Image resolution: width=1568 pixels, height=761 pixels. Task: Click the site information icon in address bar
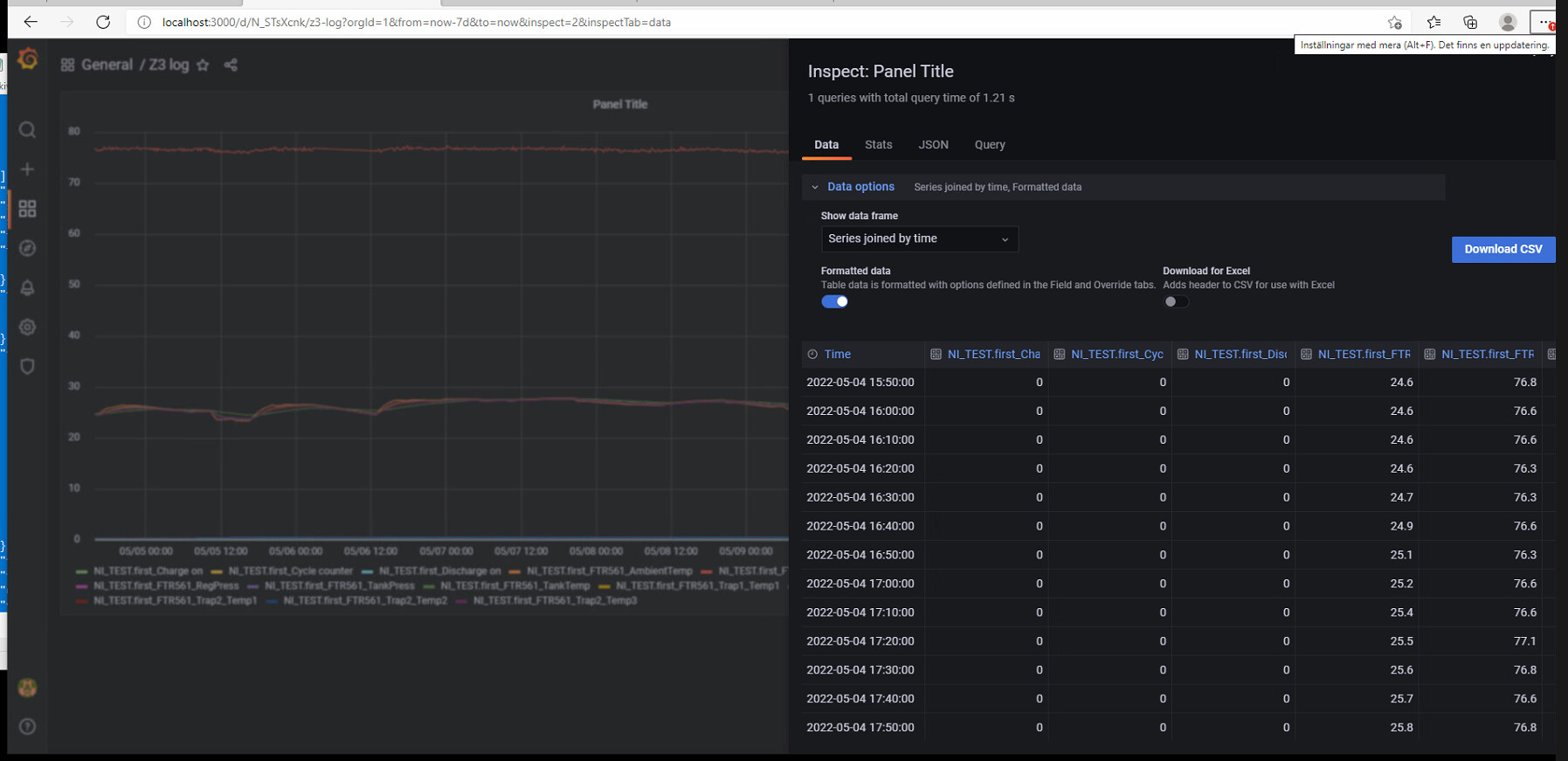(x=144, y=22)
